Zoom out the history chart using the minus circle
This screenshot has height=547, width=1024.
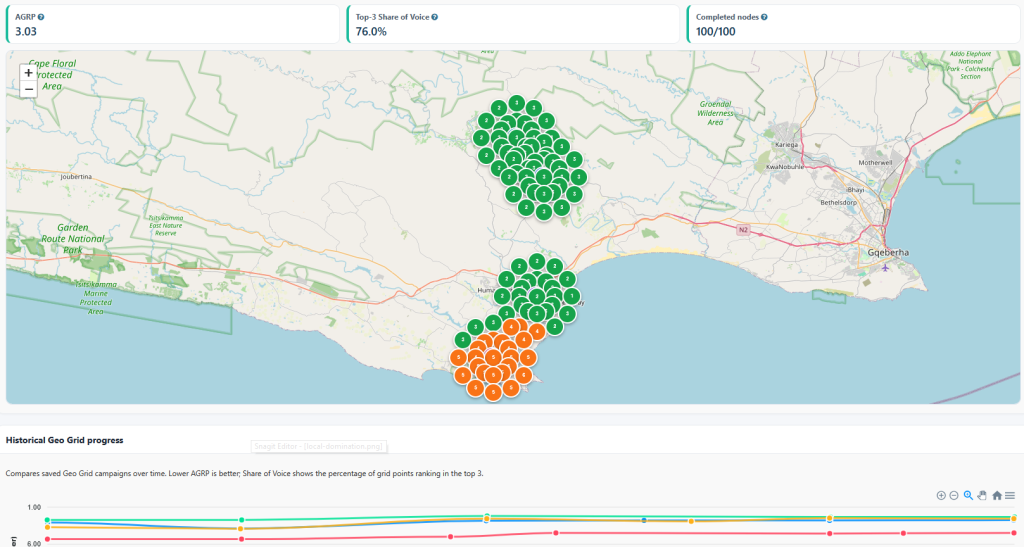pyautogui.click(x=954, y=495)
